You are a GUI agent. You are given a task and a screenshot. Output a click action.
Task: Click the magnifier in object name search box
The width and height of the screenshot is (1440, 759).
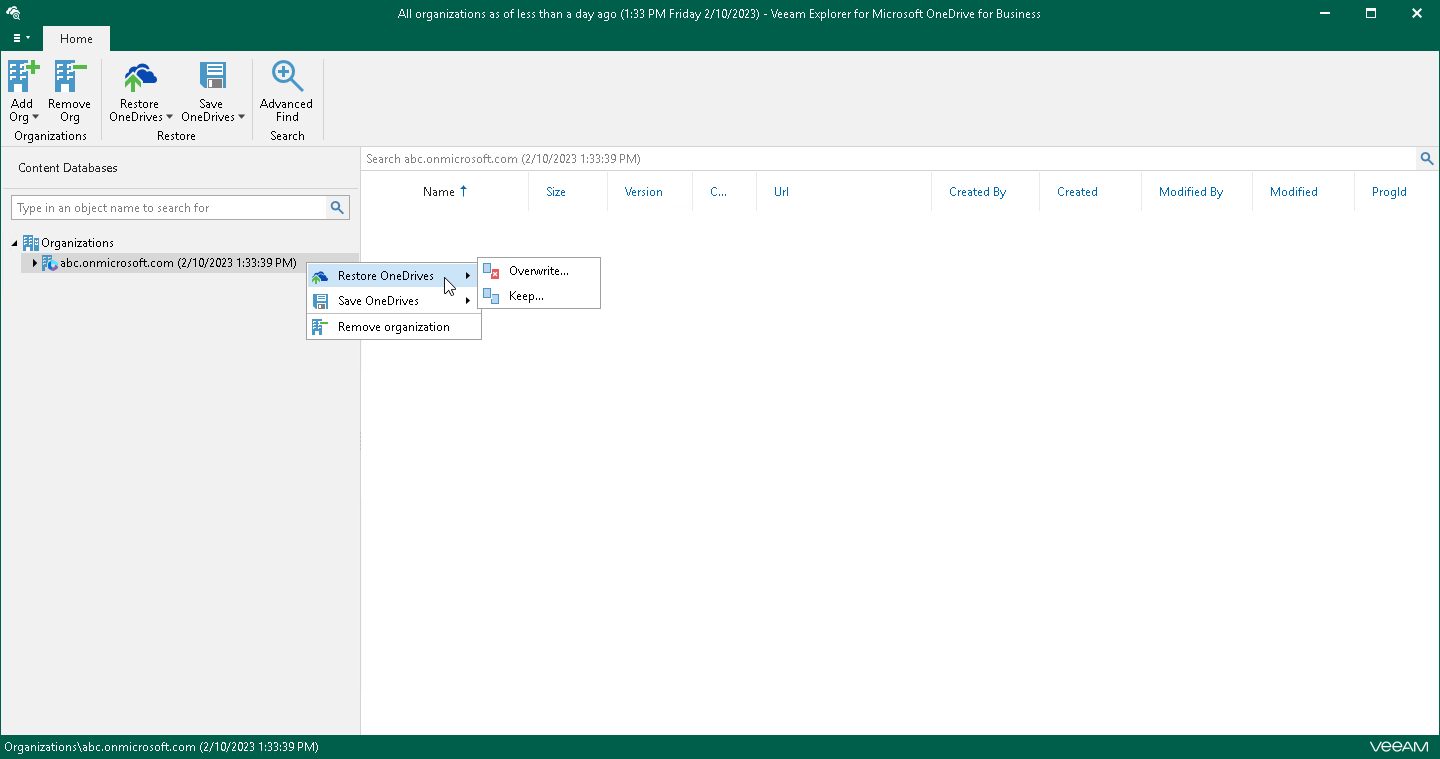tap(337, 208)
